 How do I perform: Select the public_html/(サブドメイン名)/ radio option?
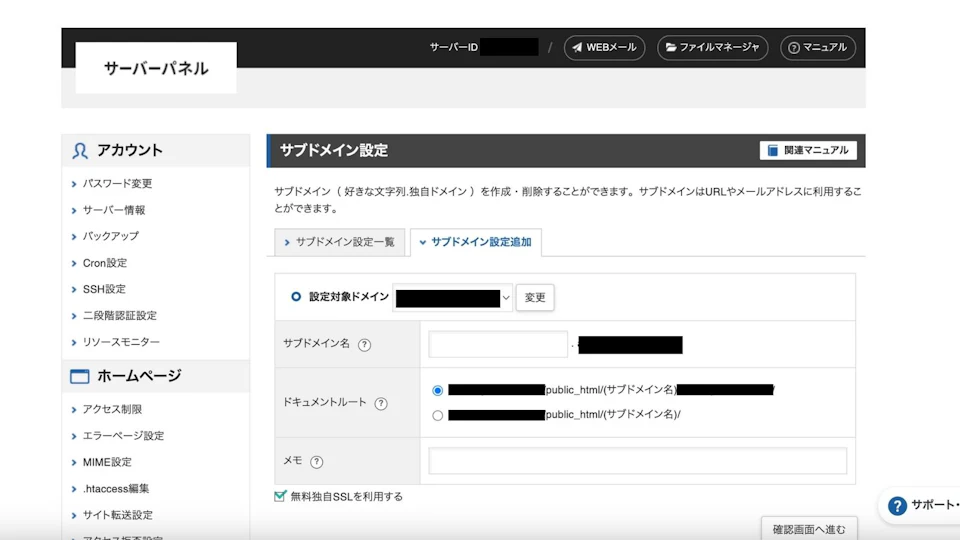[437, 416]
